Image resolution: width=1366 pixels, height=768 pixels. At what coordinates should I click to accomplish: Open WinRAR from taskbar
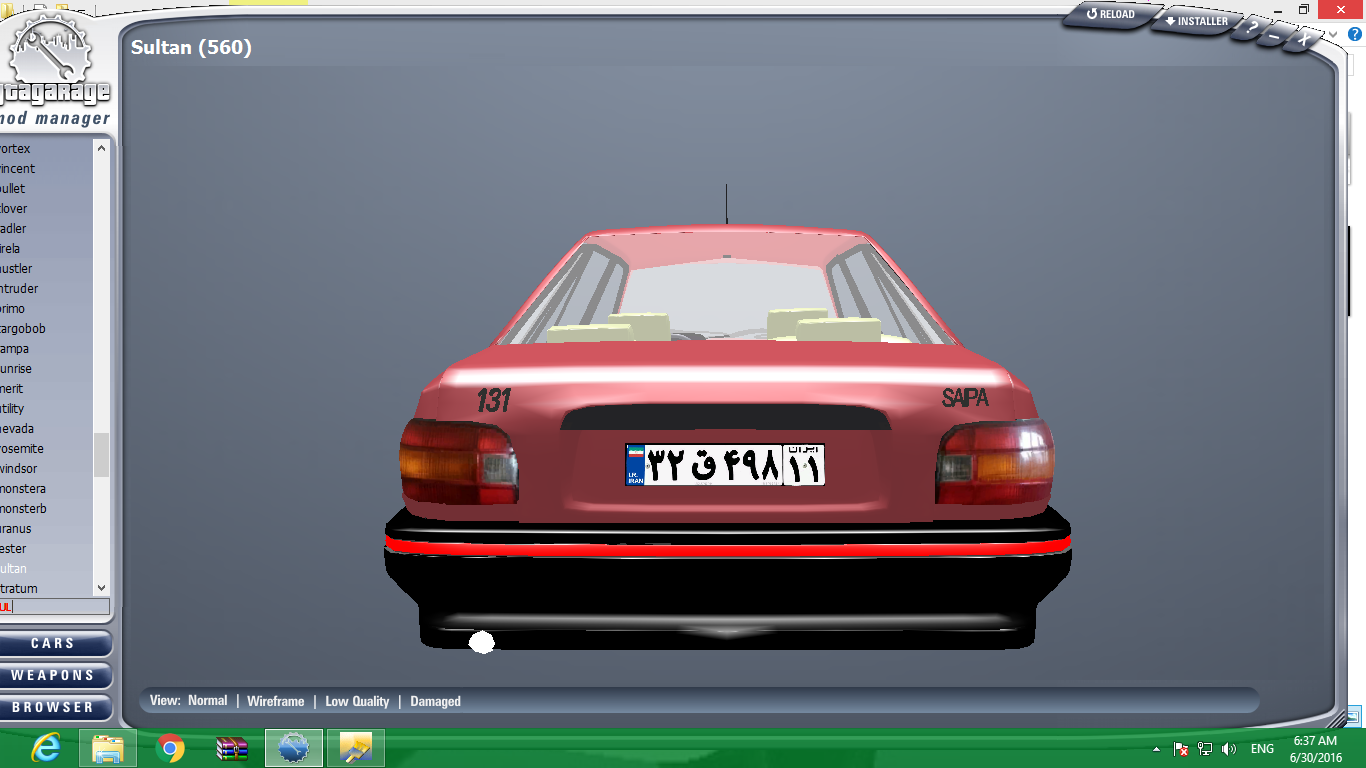232,748
